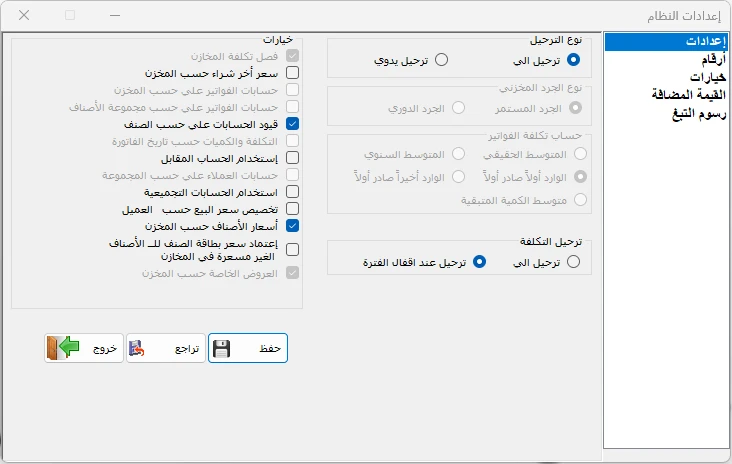Click the خيارات group box heading
The image size is (732, 464).
click(278, 40)
